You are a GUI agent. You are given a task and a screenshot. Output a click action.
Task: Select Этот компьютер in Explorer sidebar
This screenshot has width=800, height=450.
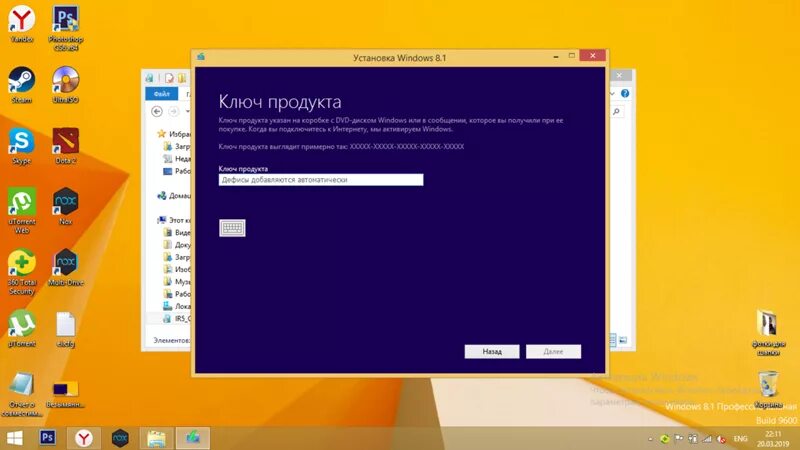pyautogui.click(x=174, y=220)
